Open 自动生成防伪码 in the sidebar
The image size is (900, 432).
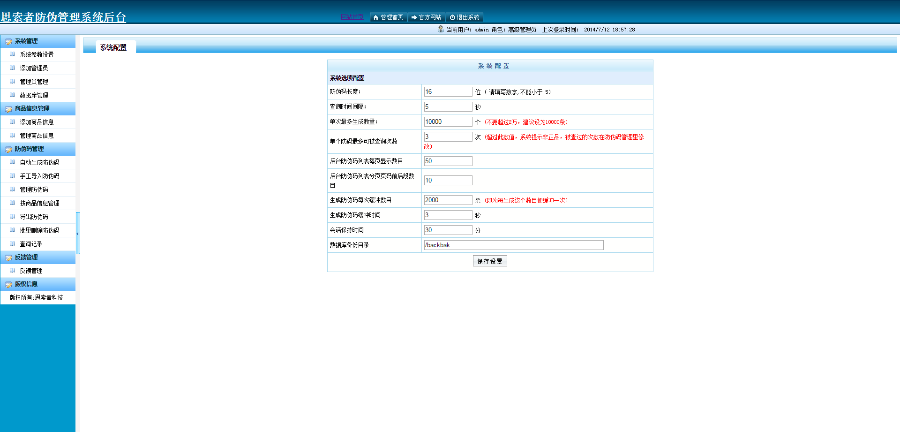39,162
